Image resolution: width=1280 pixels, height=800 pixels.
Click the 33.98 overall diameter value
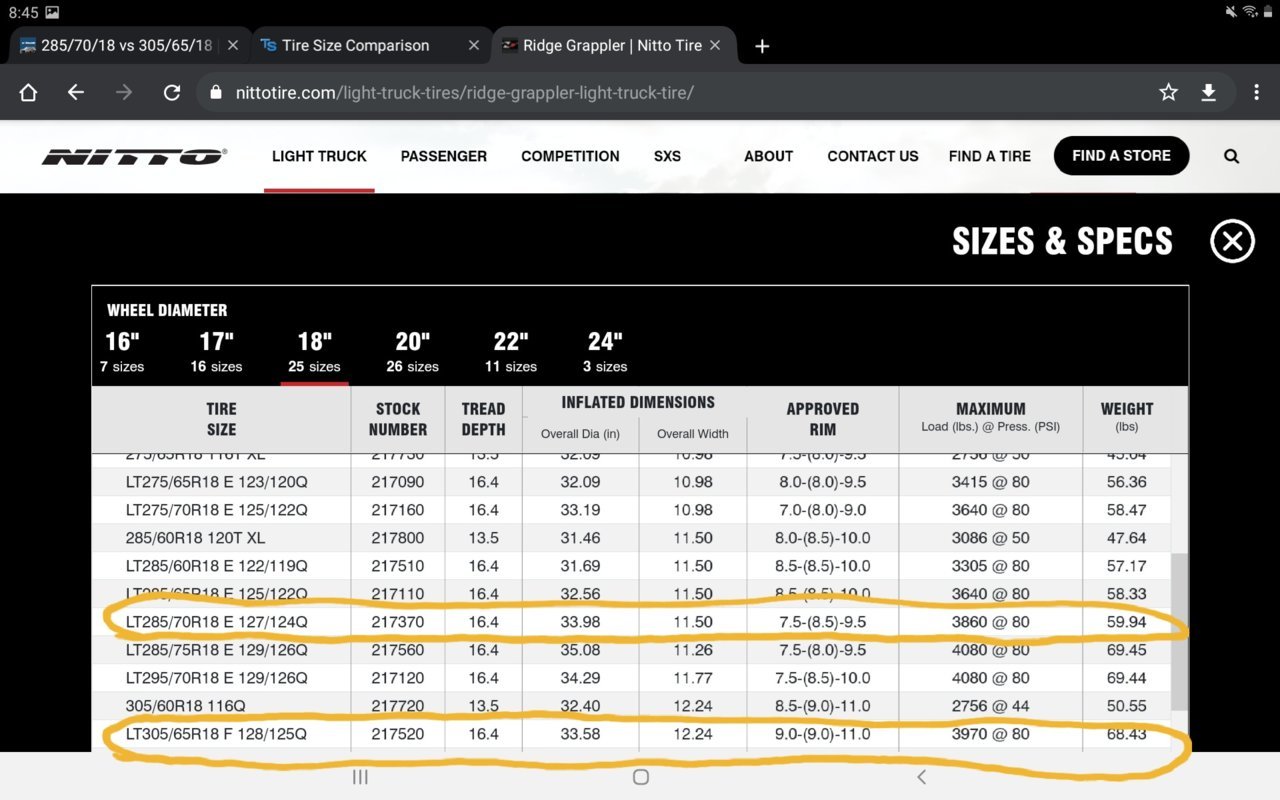tap(580, 622)
